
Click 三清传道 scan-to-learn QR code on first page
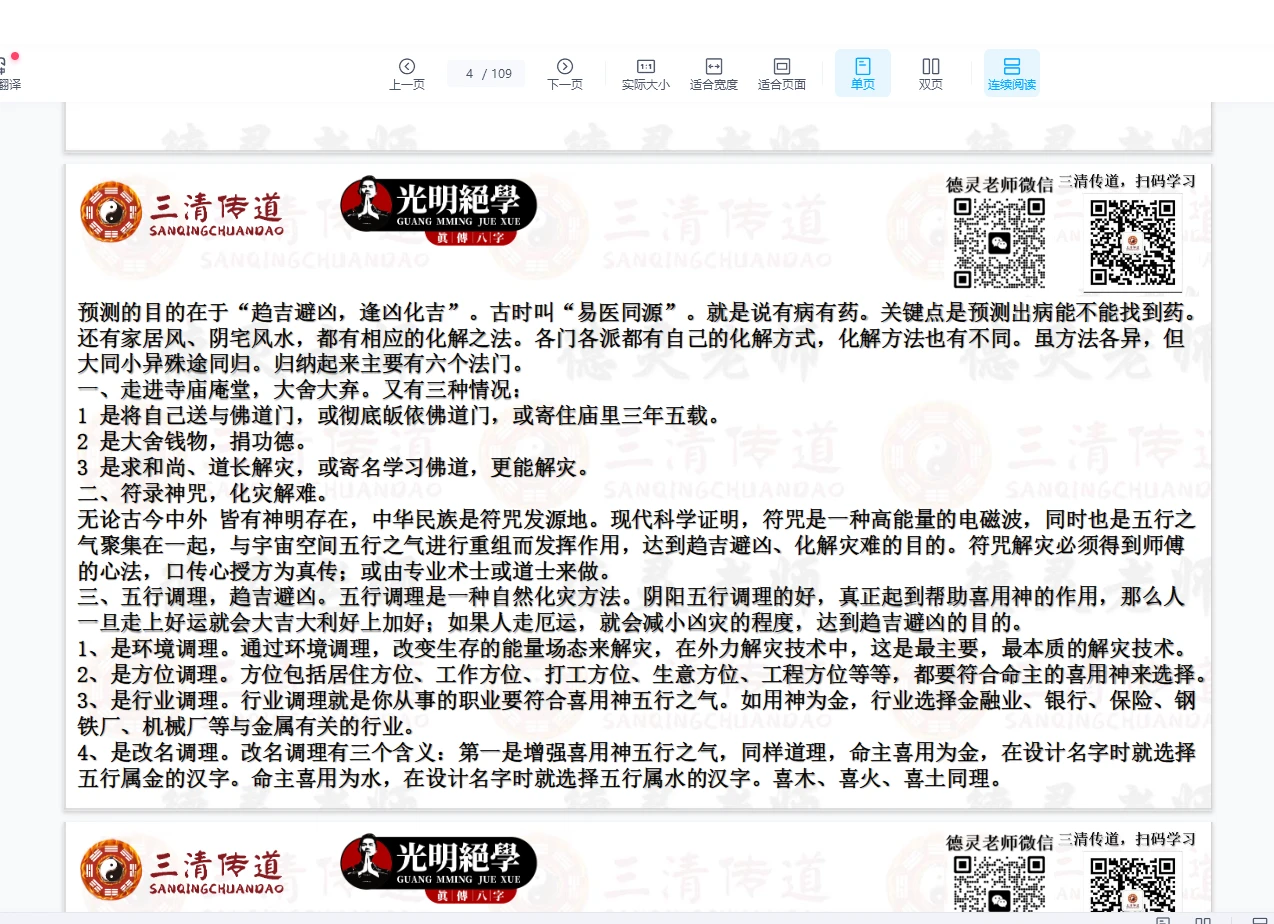pos(1132,243)
